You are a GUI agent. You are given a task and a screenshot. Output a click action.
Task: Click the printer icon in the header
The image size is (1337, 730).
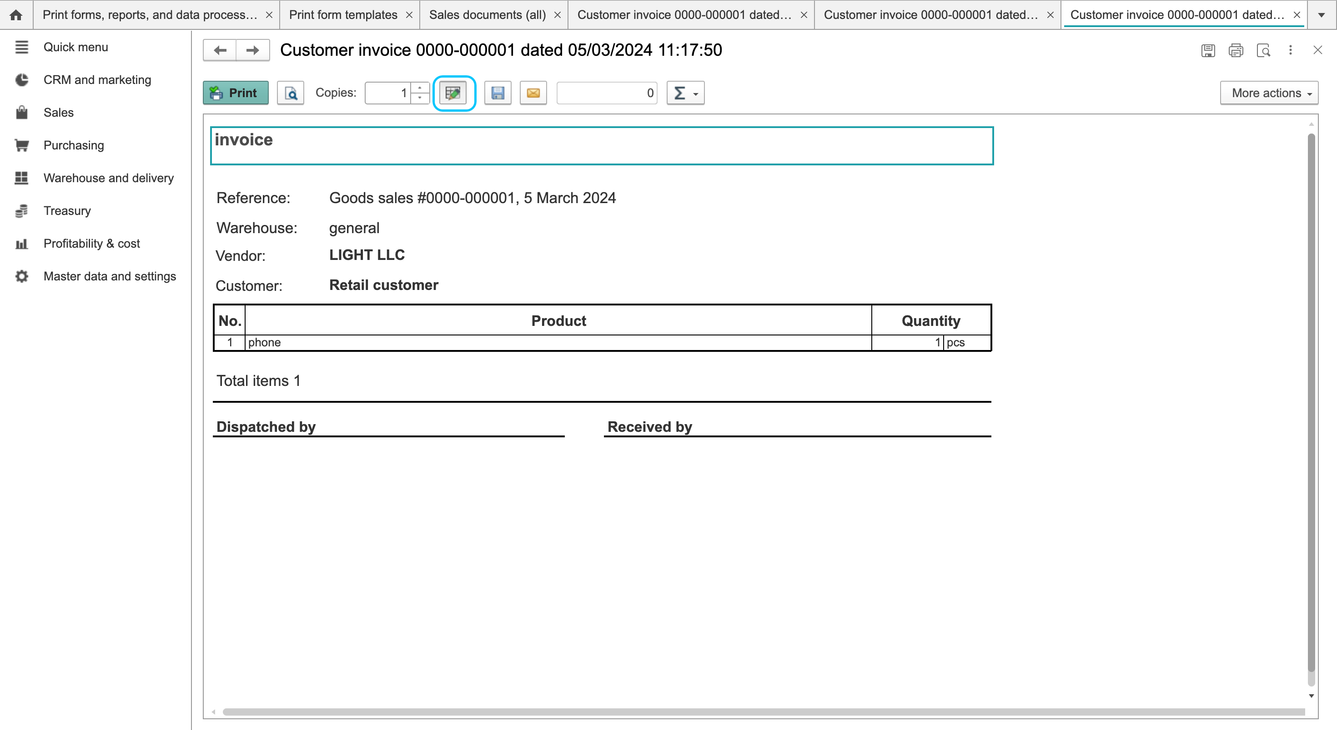coord(1236,51)
